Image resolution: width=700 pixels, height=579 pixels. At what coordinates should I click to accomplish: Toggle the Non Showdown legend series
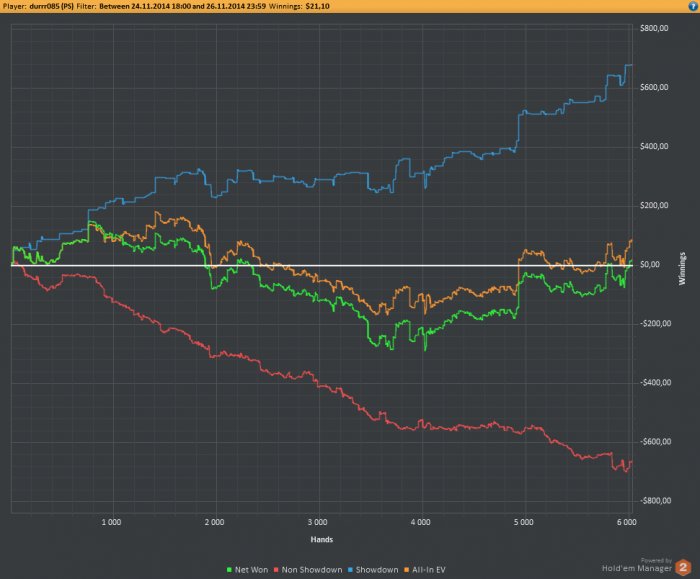(308, 570)
